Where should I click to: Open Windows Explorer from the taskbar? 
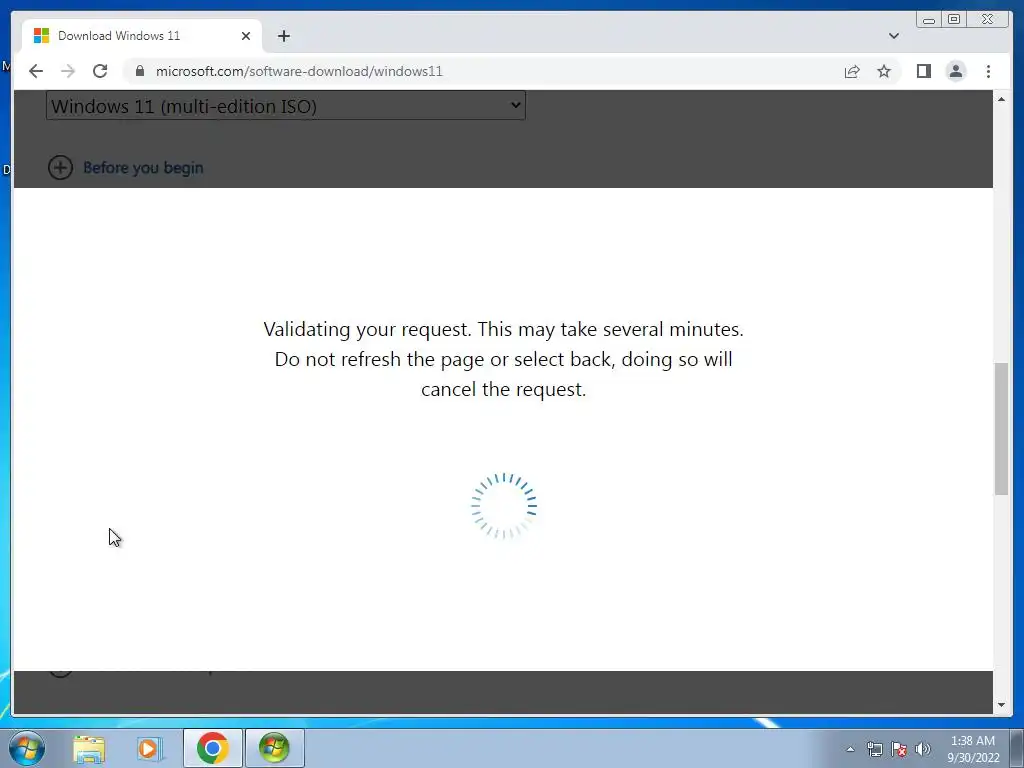click(x=89, y=748)
